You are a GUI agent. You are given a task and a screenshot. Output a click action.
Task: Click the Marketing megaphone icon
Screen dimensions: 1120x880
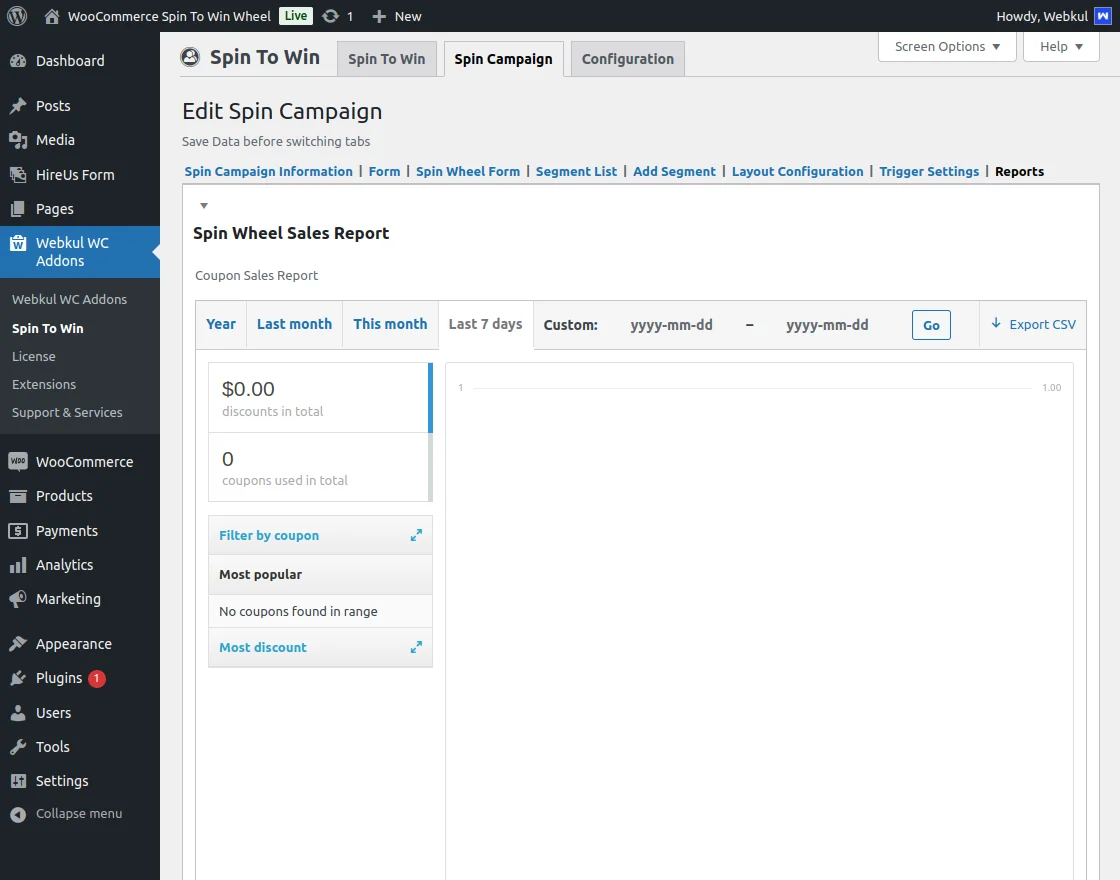[x=18, y=599]
